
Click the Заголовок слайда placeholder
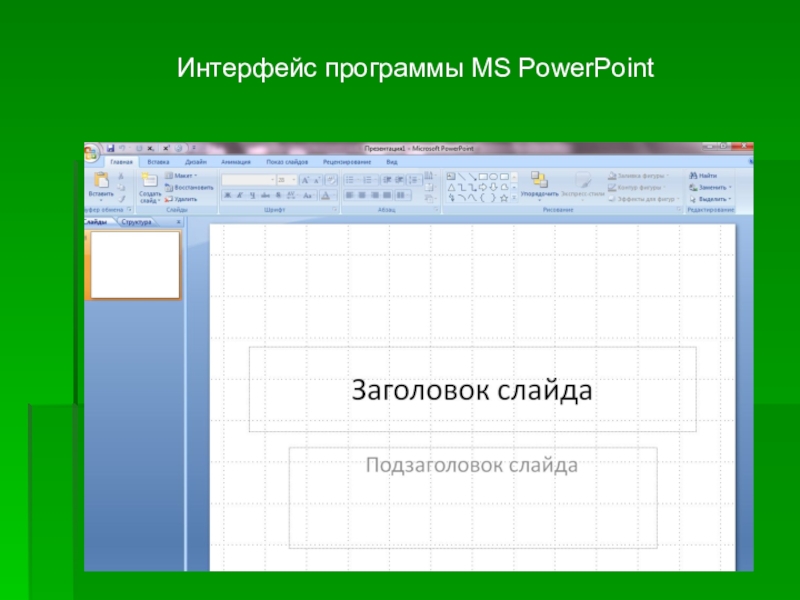(472, 390)
